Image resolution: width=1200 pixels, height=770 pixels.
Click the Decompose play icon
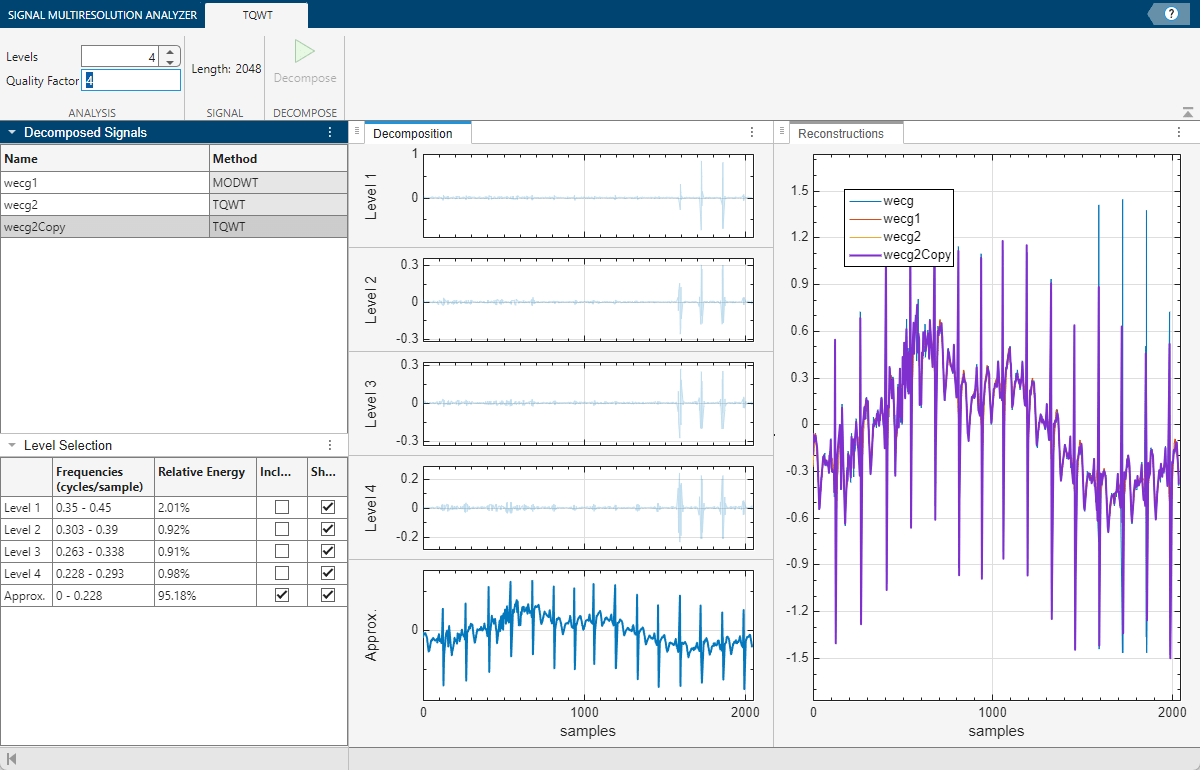[305, 53]
